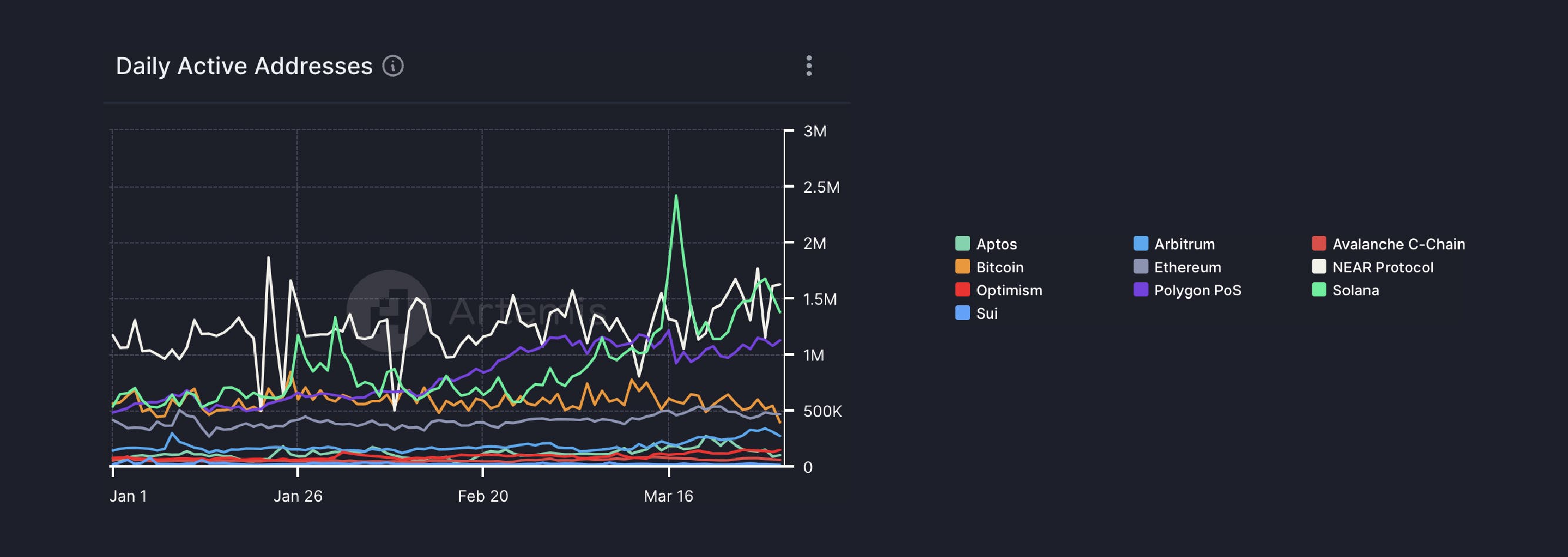Screen dimensions: 1568x557
Task: Click the Feb 20 axis label
Action: pyautogui.click(x=483, y=496)
